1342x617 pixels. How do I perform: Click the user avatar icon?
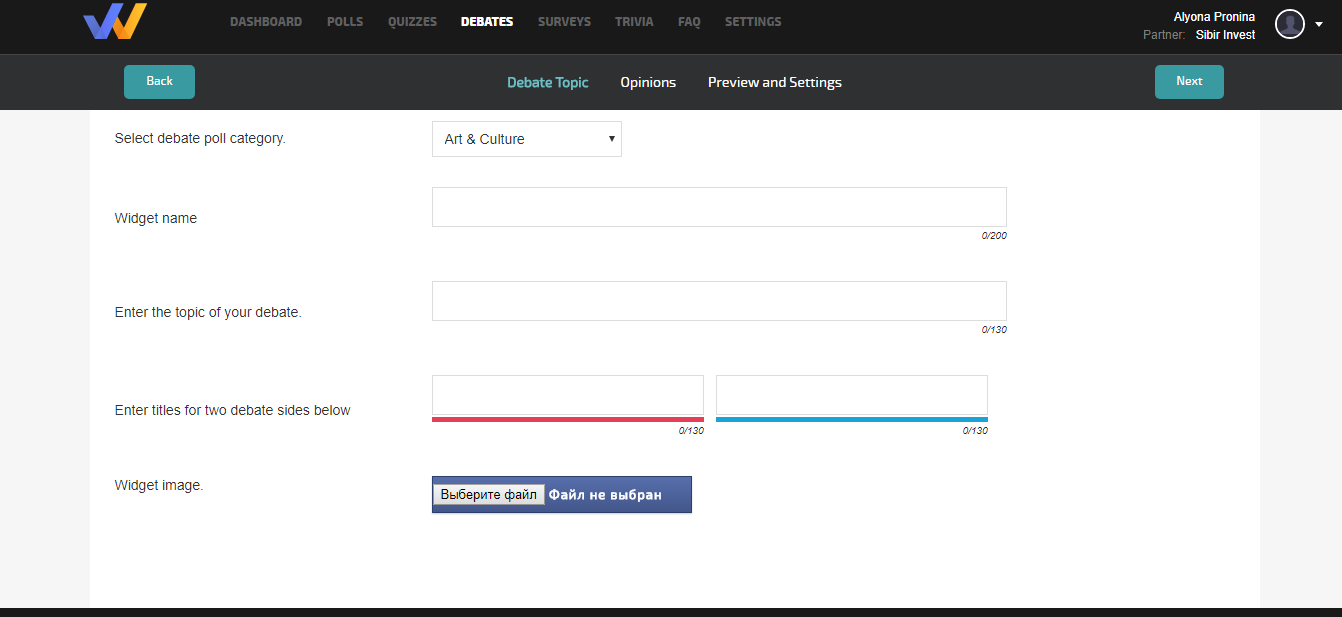click(x=1289, y=24)
